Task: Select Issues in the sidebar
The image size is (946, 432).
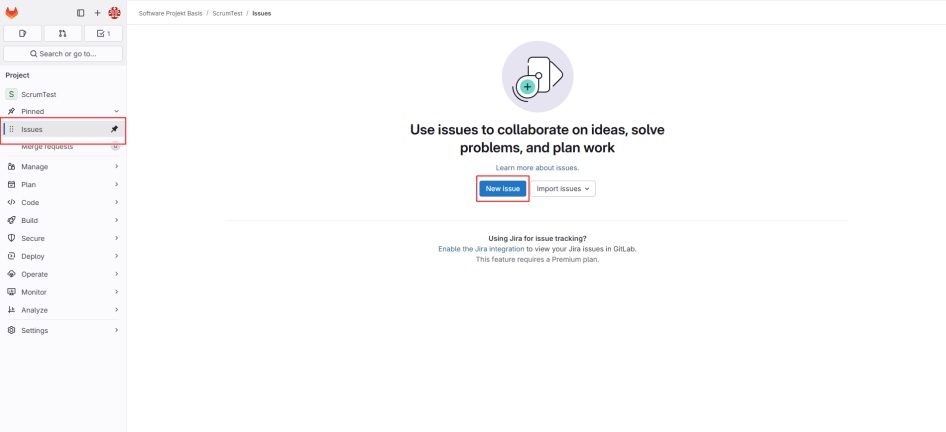Action: tap(32, 129)
